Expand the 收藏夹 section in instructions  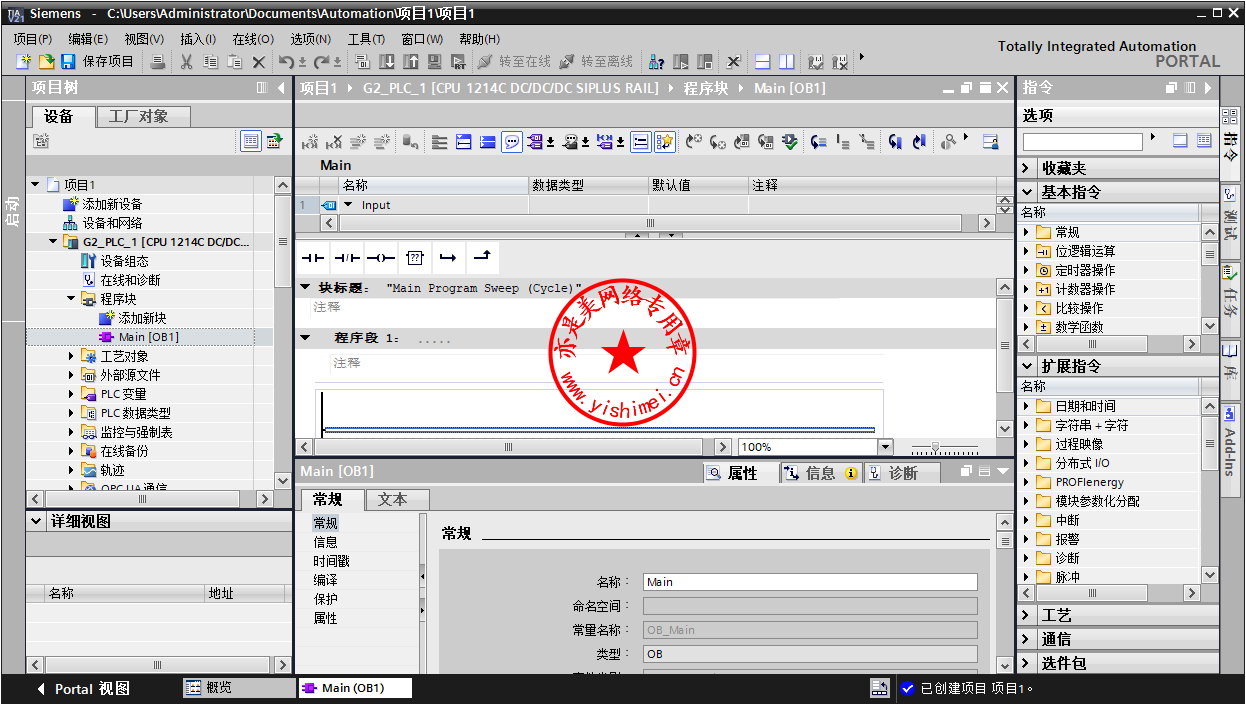1027,168
